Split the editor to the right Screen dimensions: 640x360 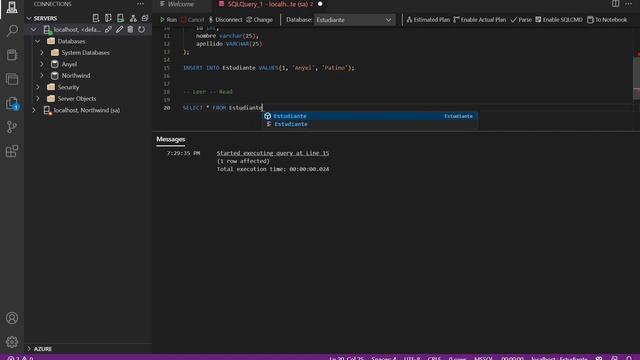click(615, 4)
